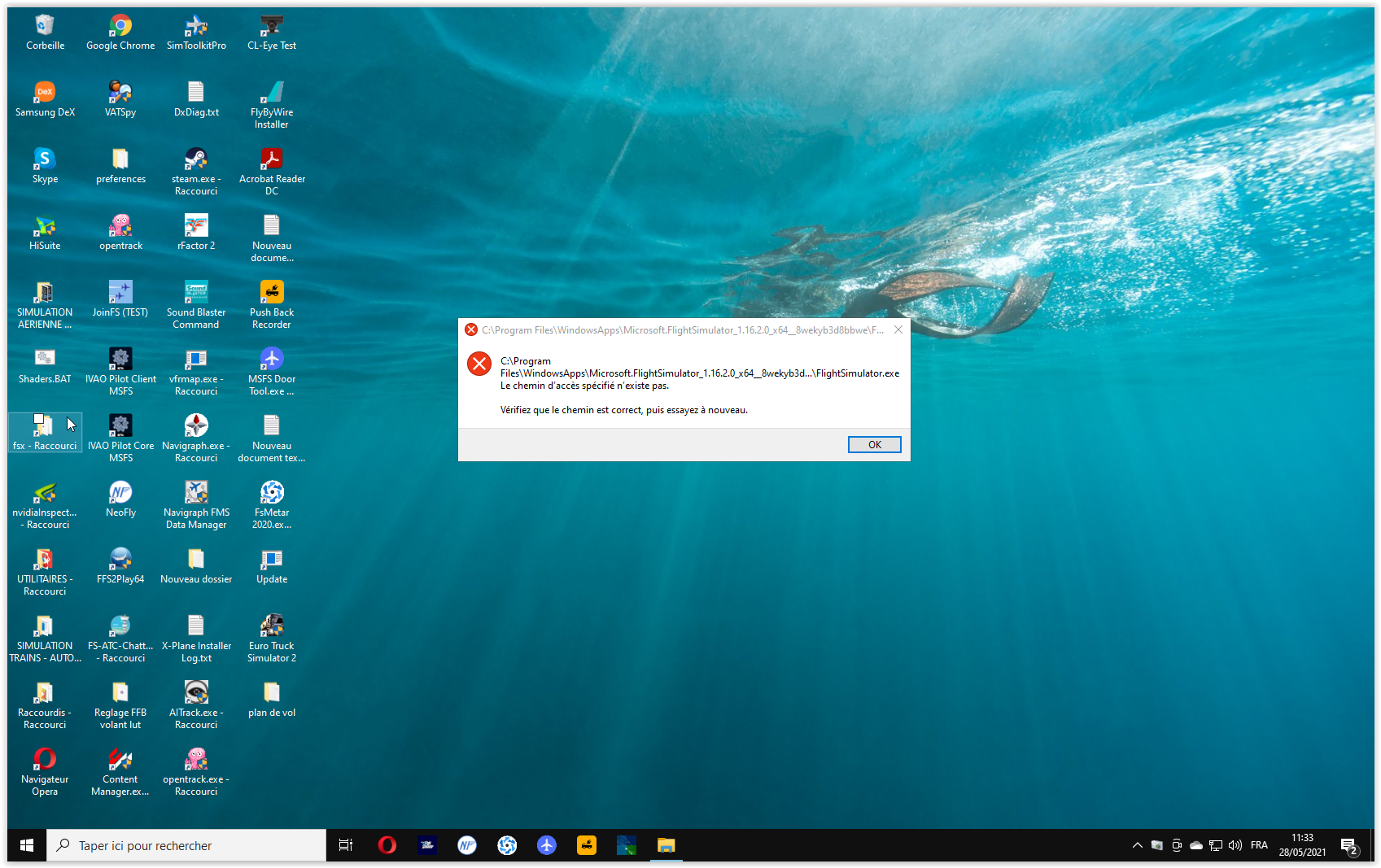Viewport: 1381px width, 868px height.
Task: Select the opentrack icon beside HiSuite
Action: point(120,233)
